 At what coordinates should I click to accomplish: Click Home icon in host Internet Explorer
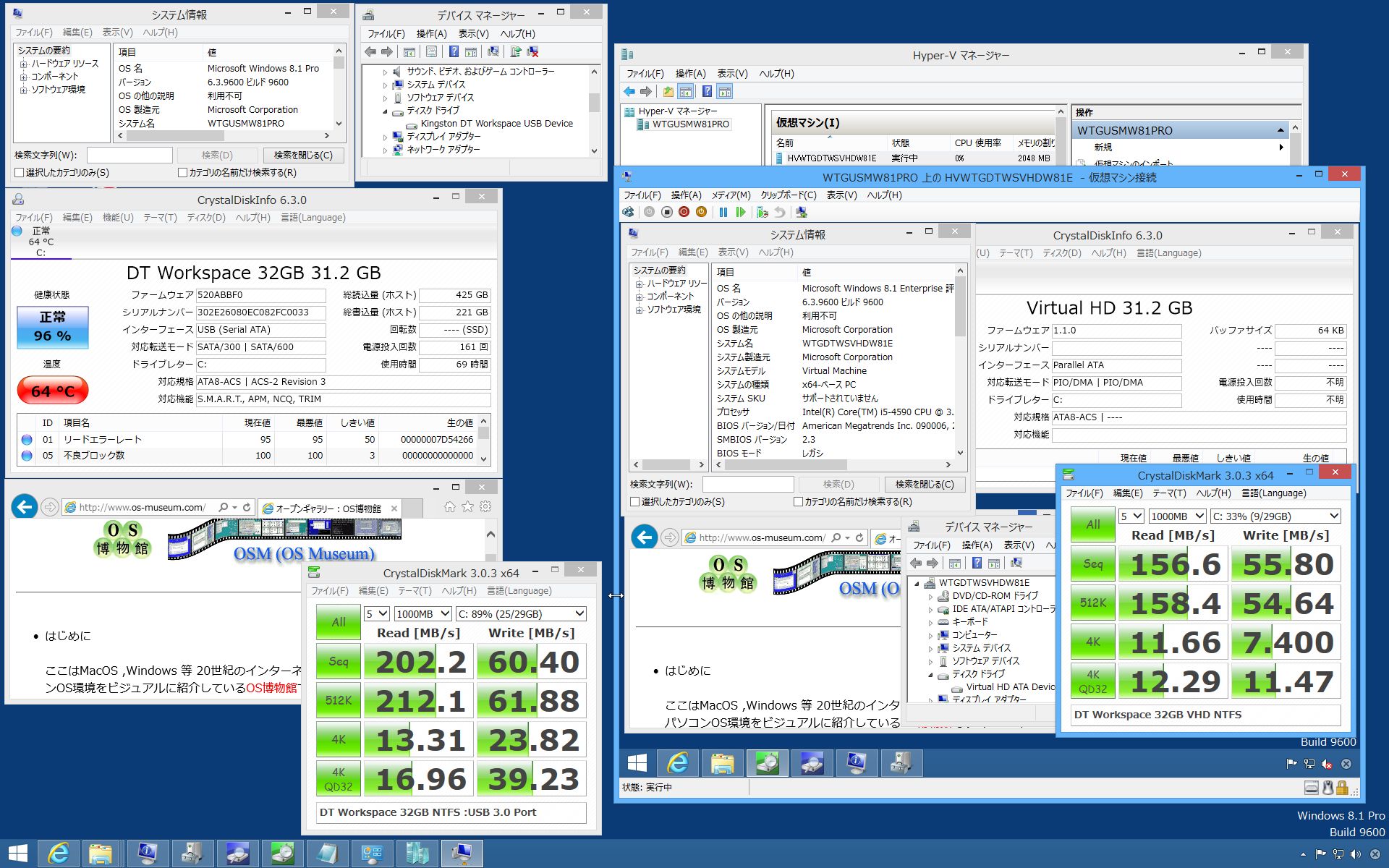[x=450, y=506]
